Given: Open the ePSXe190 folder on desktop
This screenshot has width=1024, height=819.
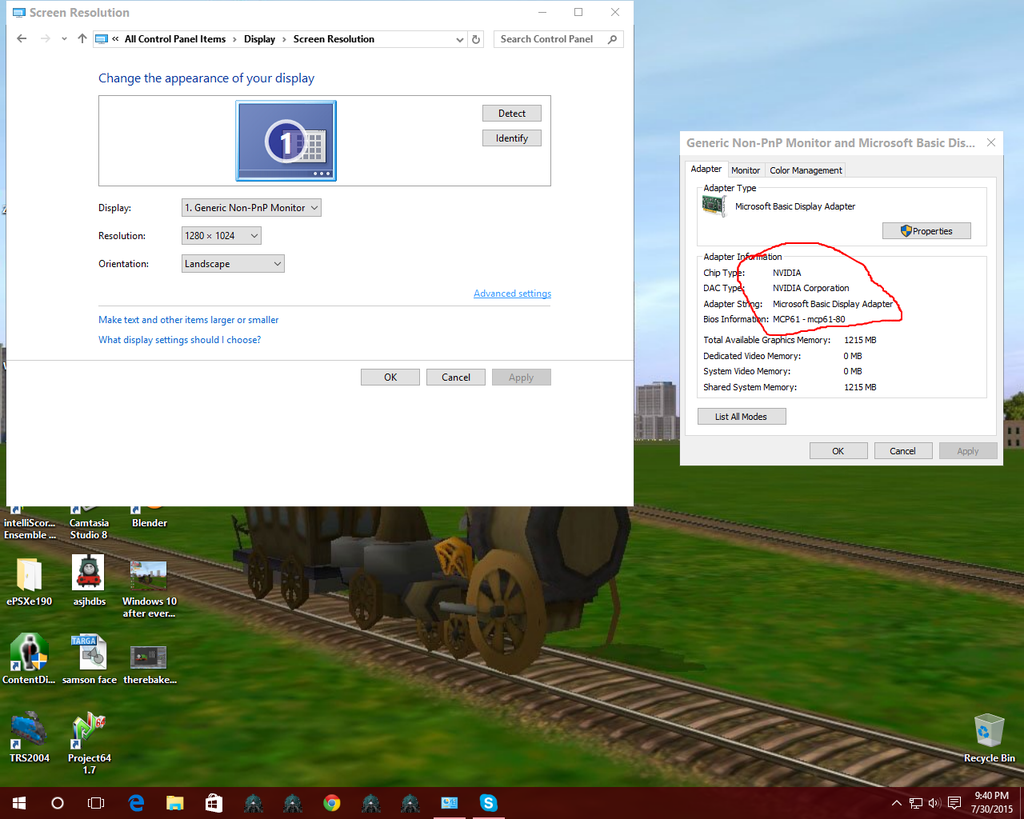Looking at the screenshot, I should pos(29,581).
